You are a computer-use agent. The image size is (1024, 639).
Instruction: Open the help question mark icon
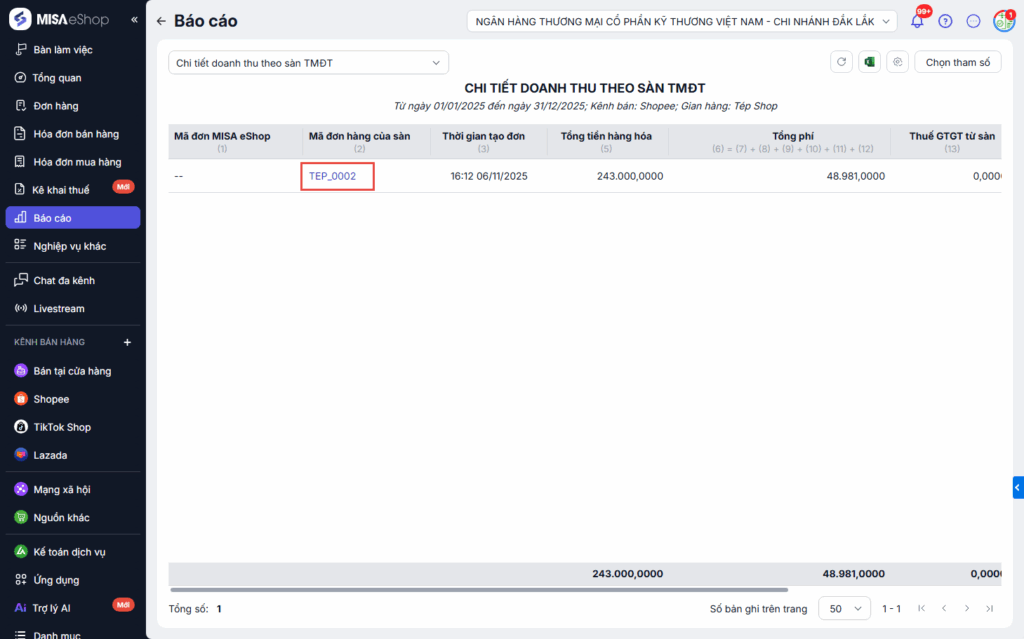tap(945, 21)
